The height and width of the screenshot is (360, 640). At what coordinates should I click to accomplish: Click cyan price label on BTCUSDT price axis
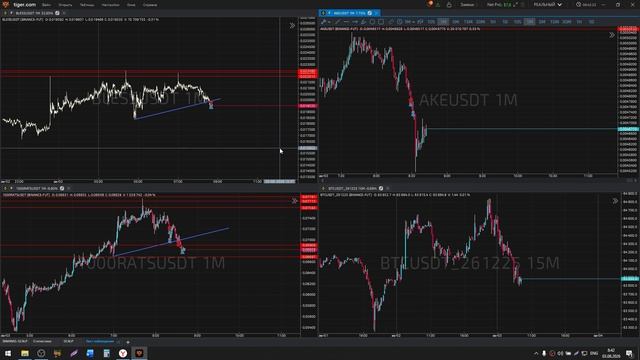[630, 278]
